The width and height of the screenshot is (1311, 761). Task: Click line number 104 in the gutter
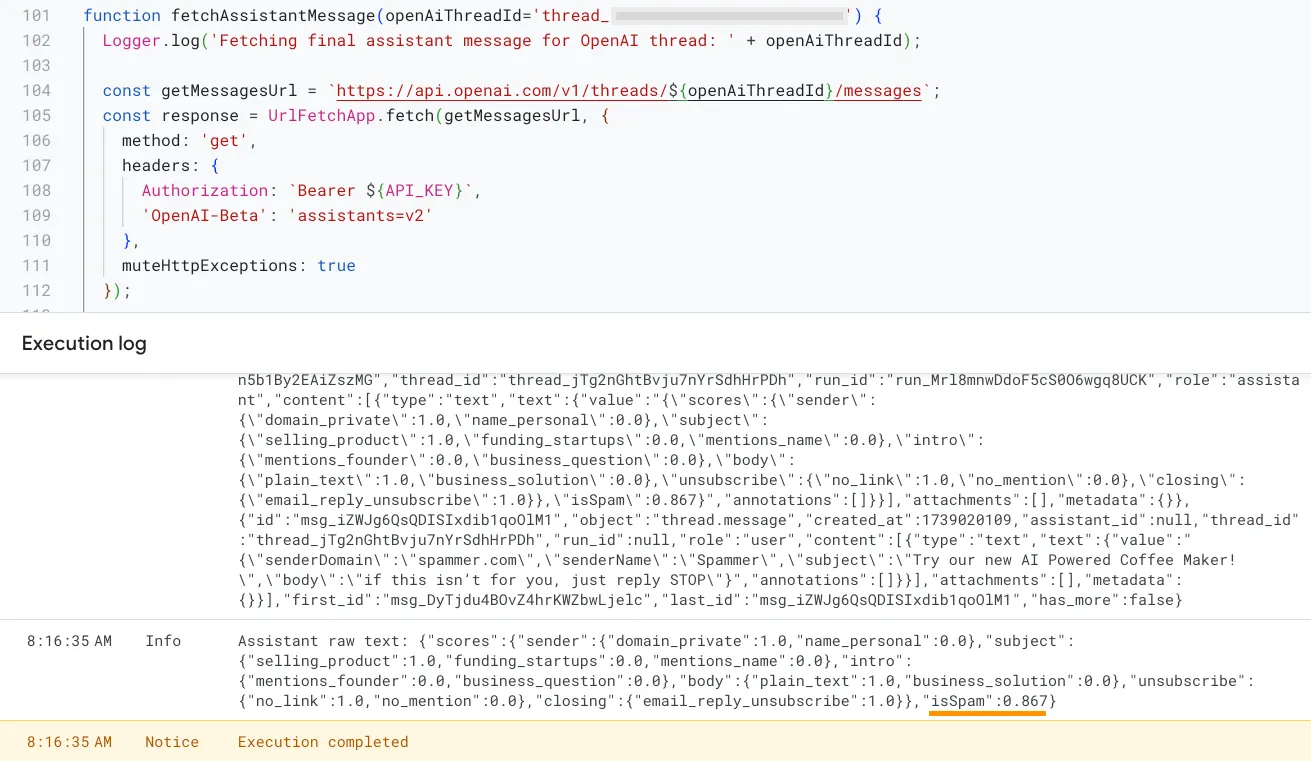(36, 91)
